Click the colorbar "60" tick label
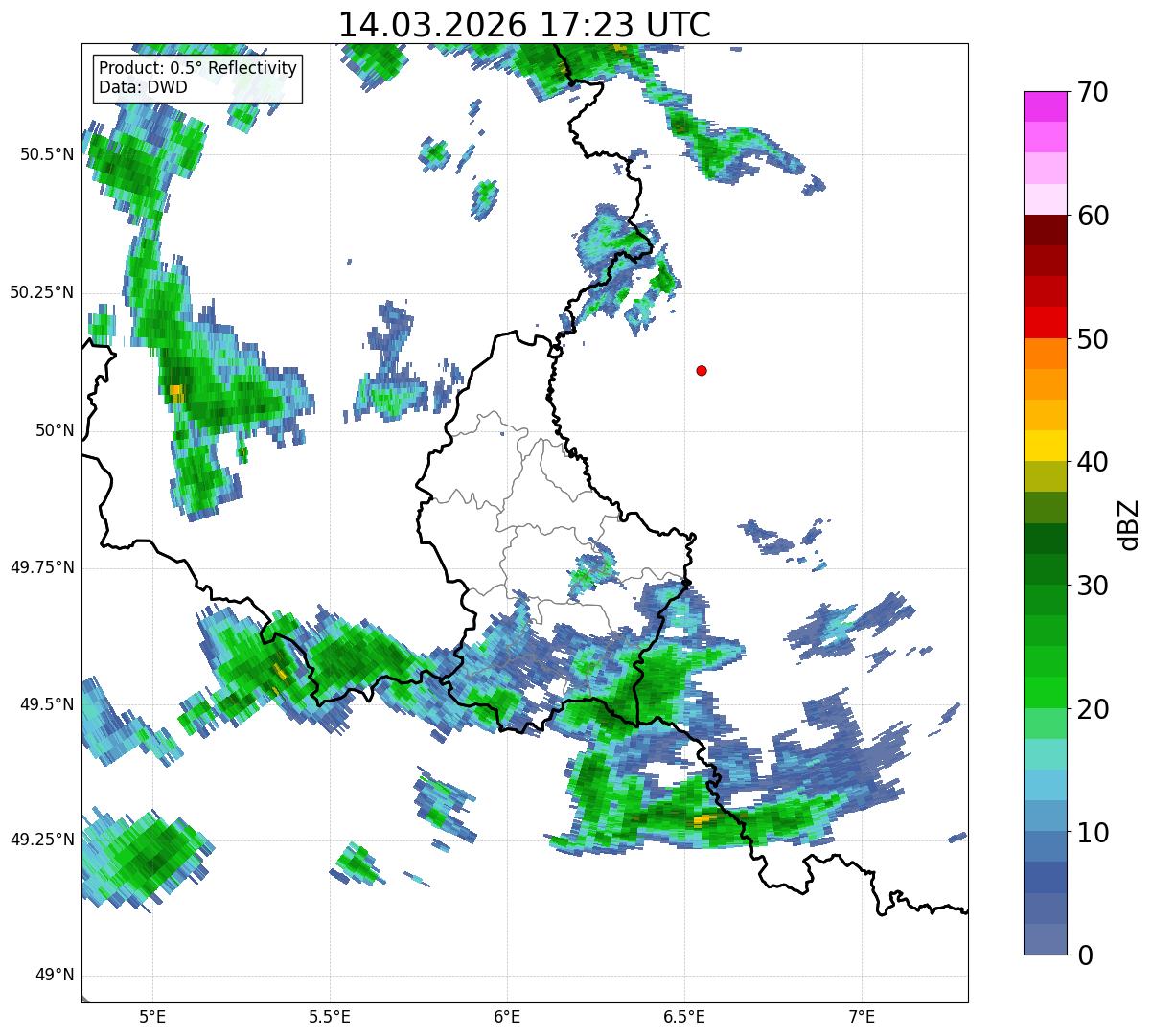Image resolution: width=1152 pixels, height=1036 pixels. point(1093,216)
